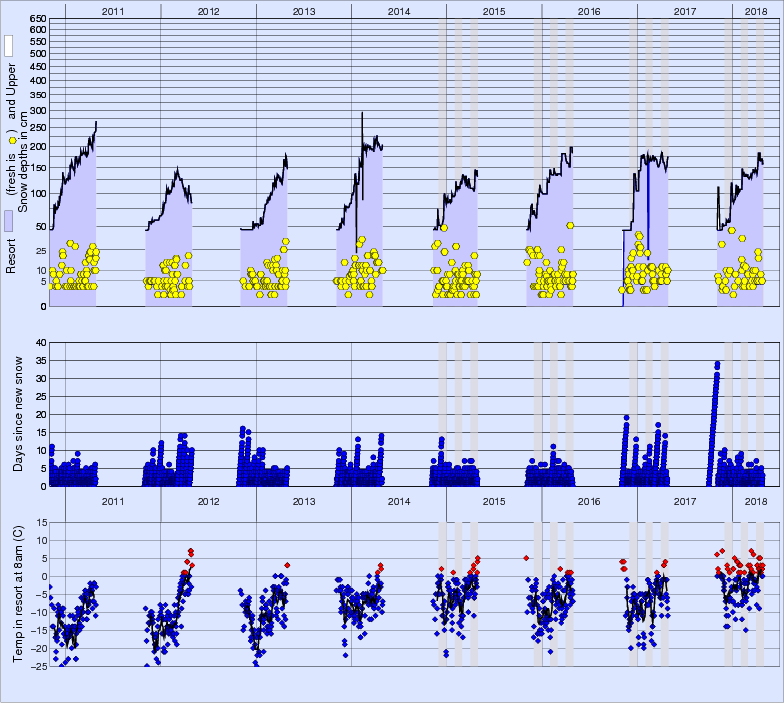Click the isolated yellow marker at 50 cm in 2016
This screenshot has width=784, height=703.
click(570, 226)
